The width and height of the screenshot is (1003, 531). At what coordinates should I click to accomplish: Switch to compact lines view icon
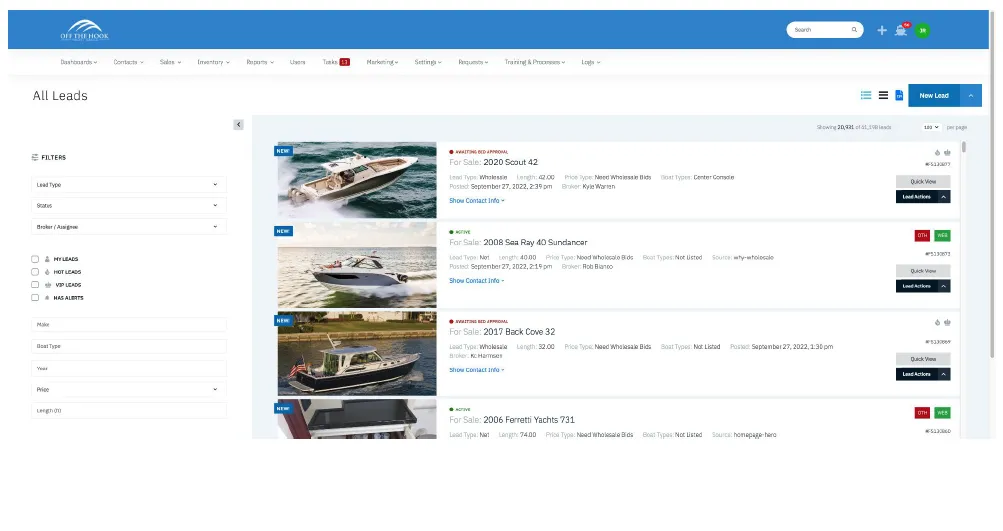click(x=883, y=95)
